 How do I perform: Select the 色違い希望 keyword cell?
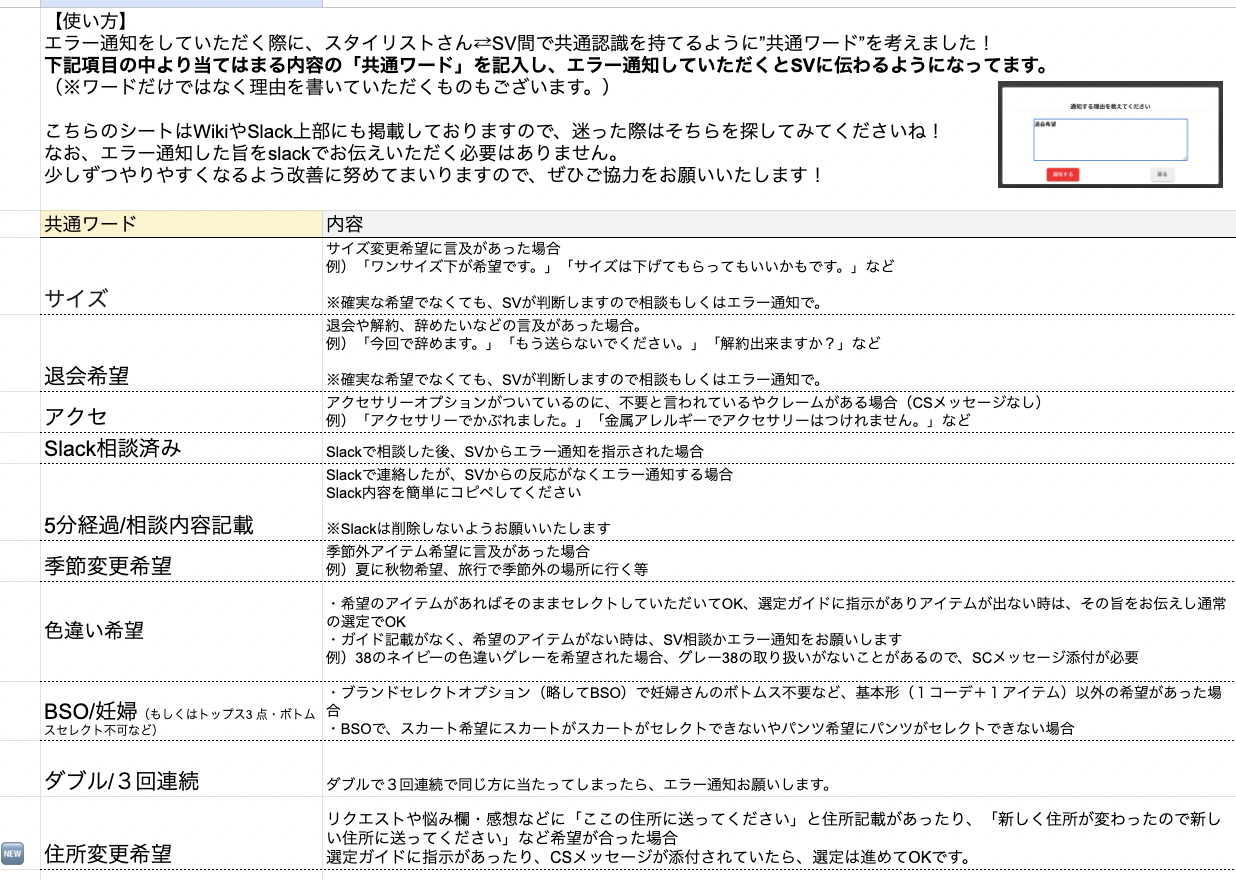point(180,630)
